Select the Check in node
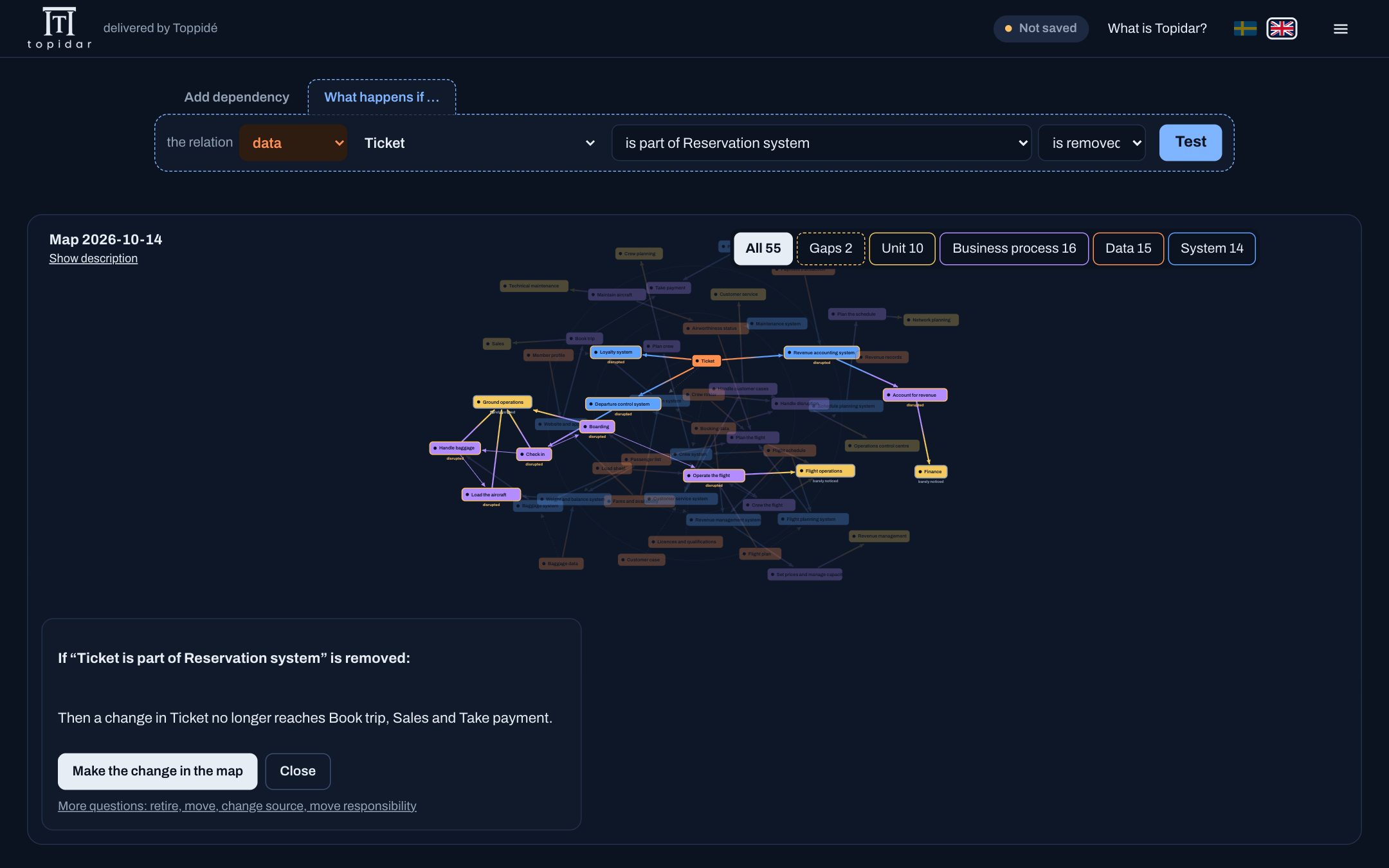This screenshot has width=1389, height=868. point(534,454)
